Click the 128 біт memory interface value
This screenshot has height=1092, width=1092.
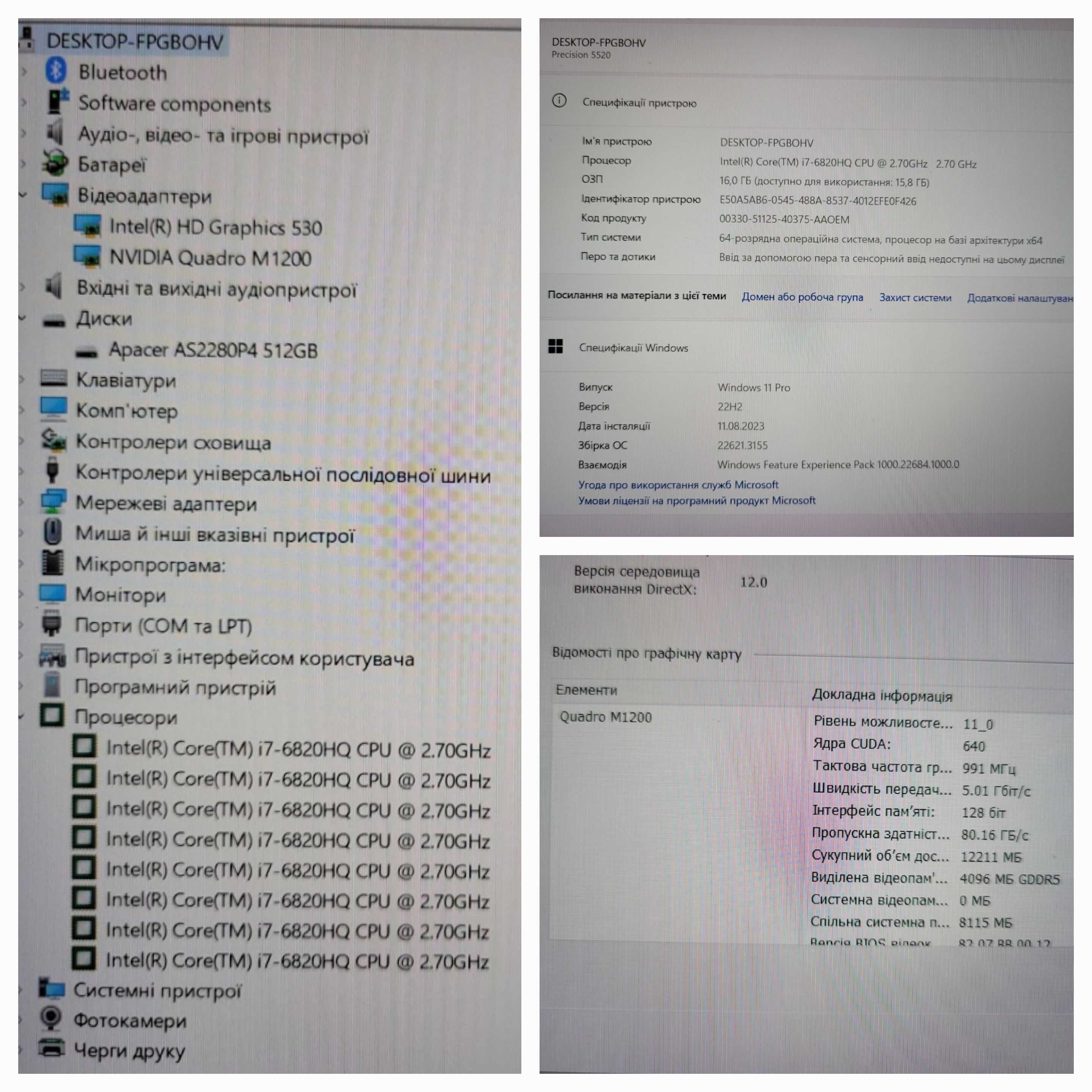pos(984,813)
